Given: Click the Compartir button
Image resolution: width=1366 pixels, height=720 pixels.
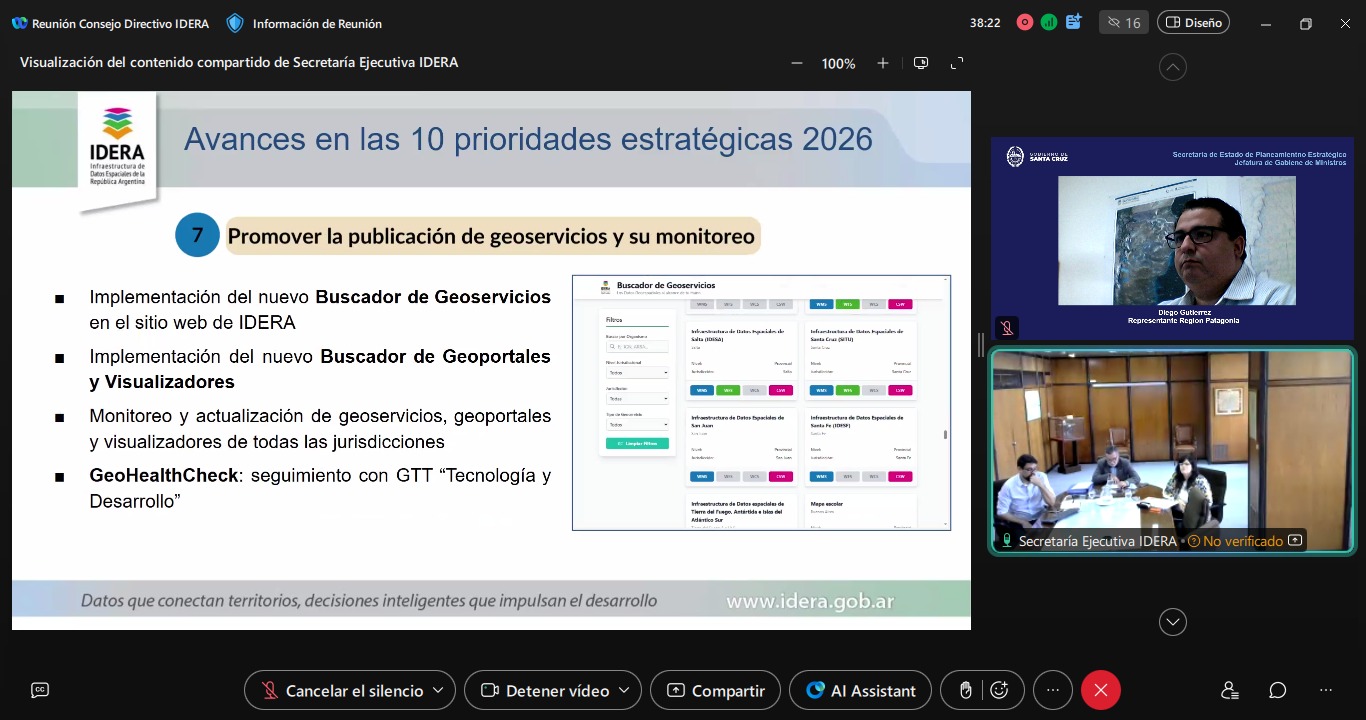Looking at the screenshot, I should click(715, 690).
